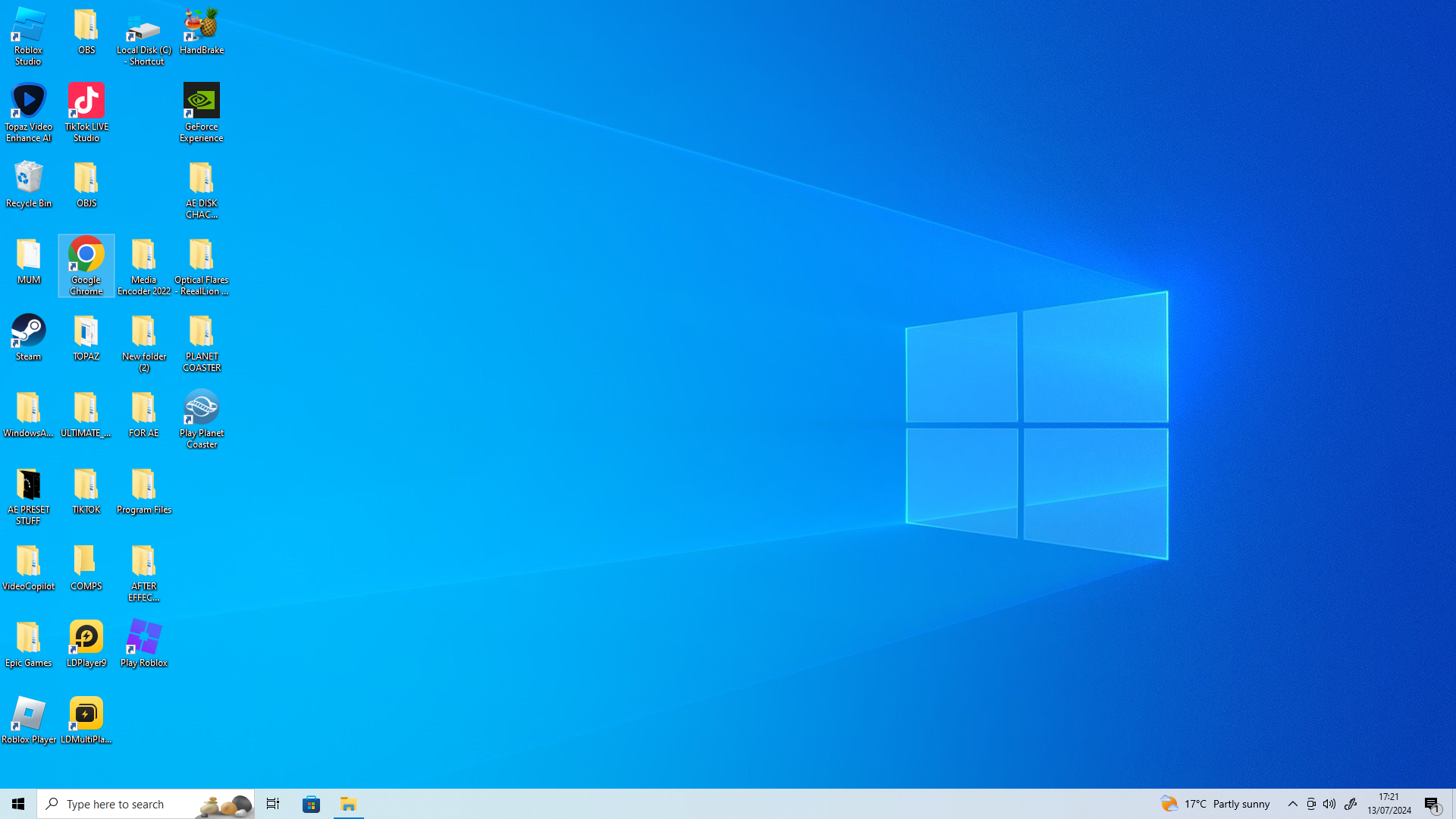
Task: Open the Action Center notifications
Action: point(1432,804)
